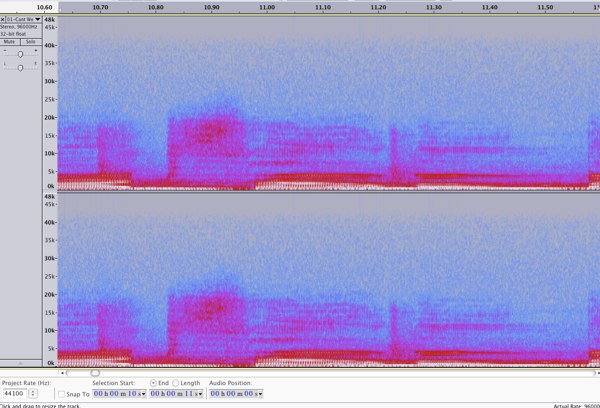Click the "Audio Position:" label
This screenshot has width=600, height=408.
[230, 383]
